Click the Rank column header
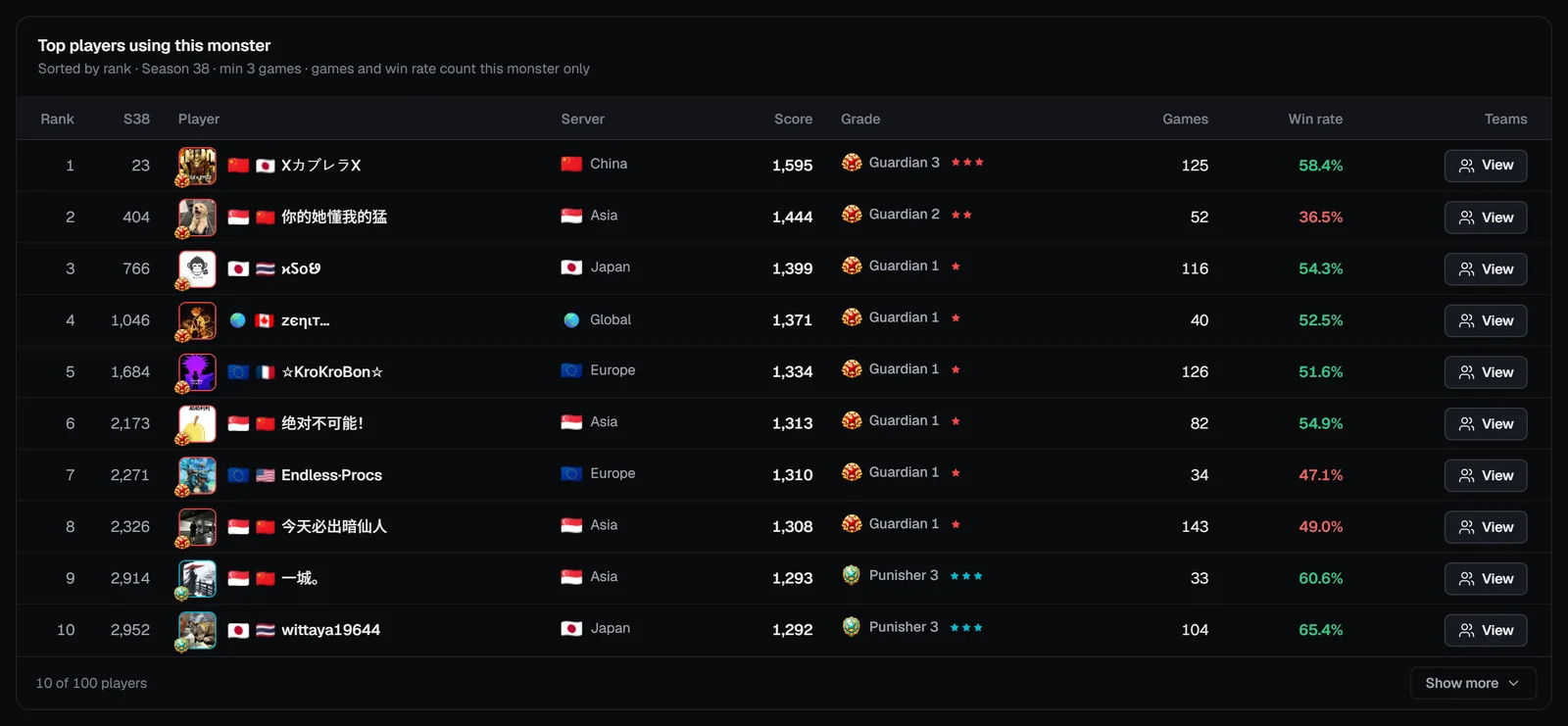The height and width of the screenshot is (726, 1568). (x=57, y=119)
